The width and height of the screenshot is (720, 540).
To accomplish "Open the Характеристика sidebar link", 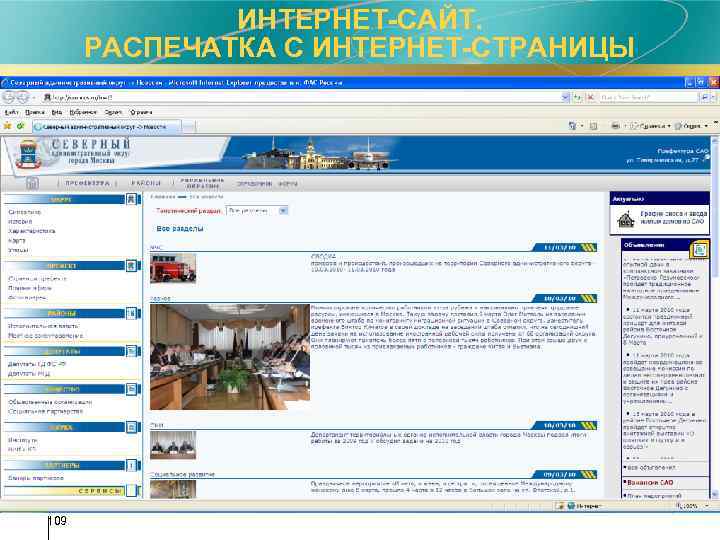I will (x=32, y=231).
